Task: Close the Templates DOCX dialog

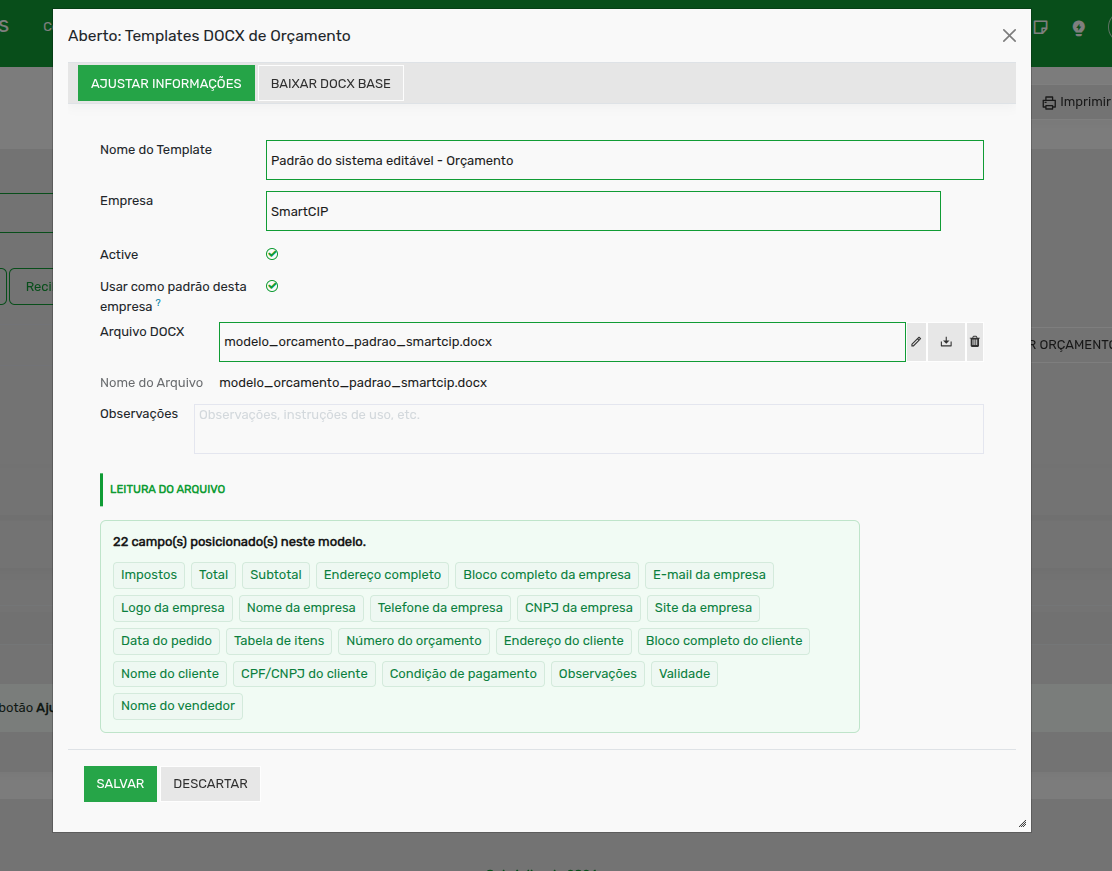Action: tap(1009, 35)
